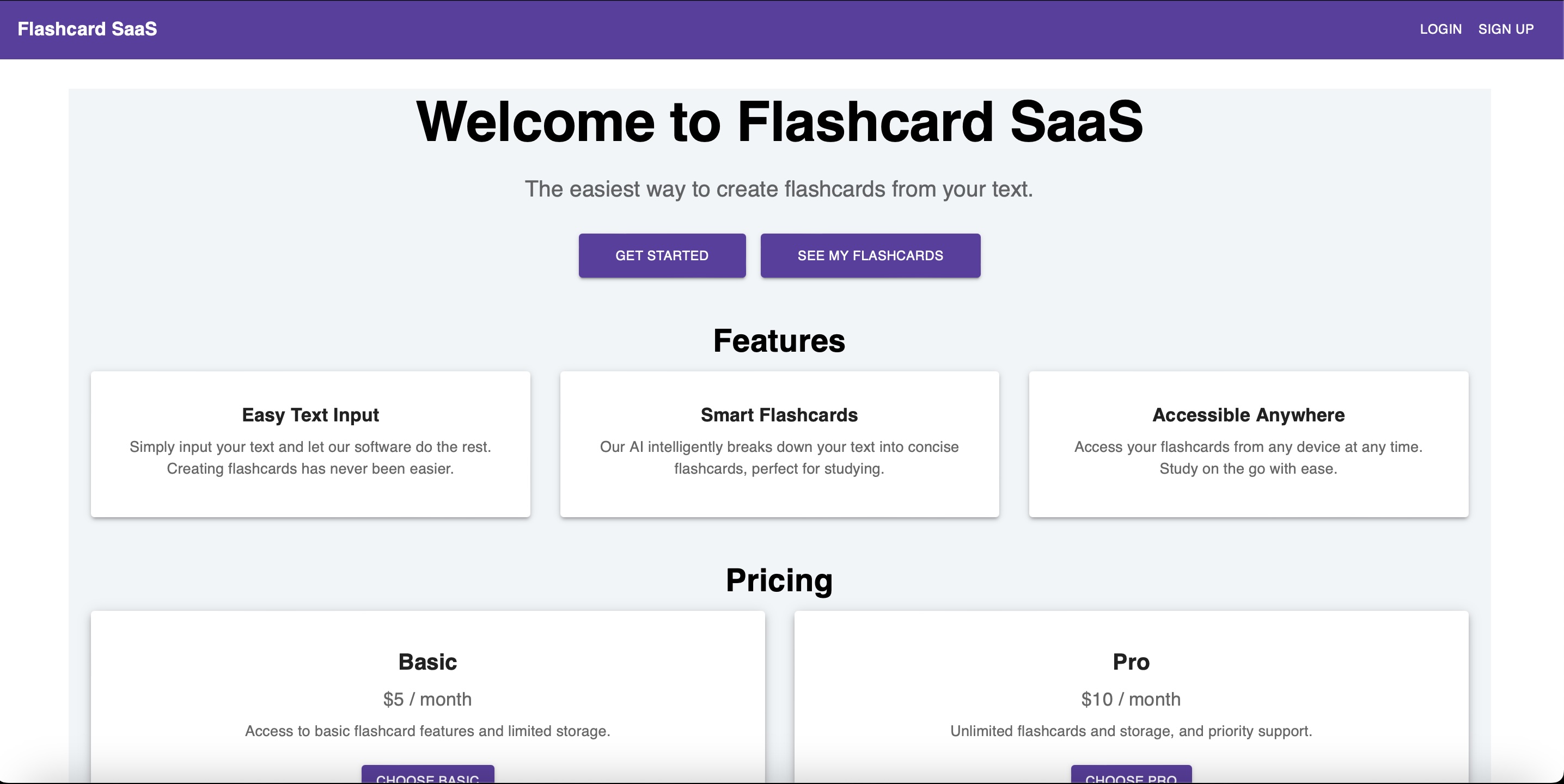Select the Accessible Anywhere feature card
The width and height of the screenshot is (1564, 784).
click(1248, 444)
